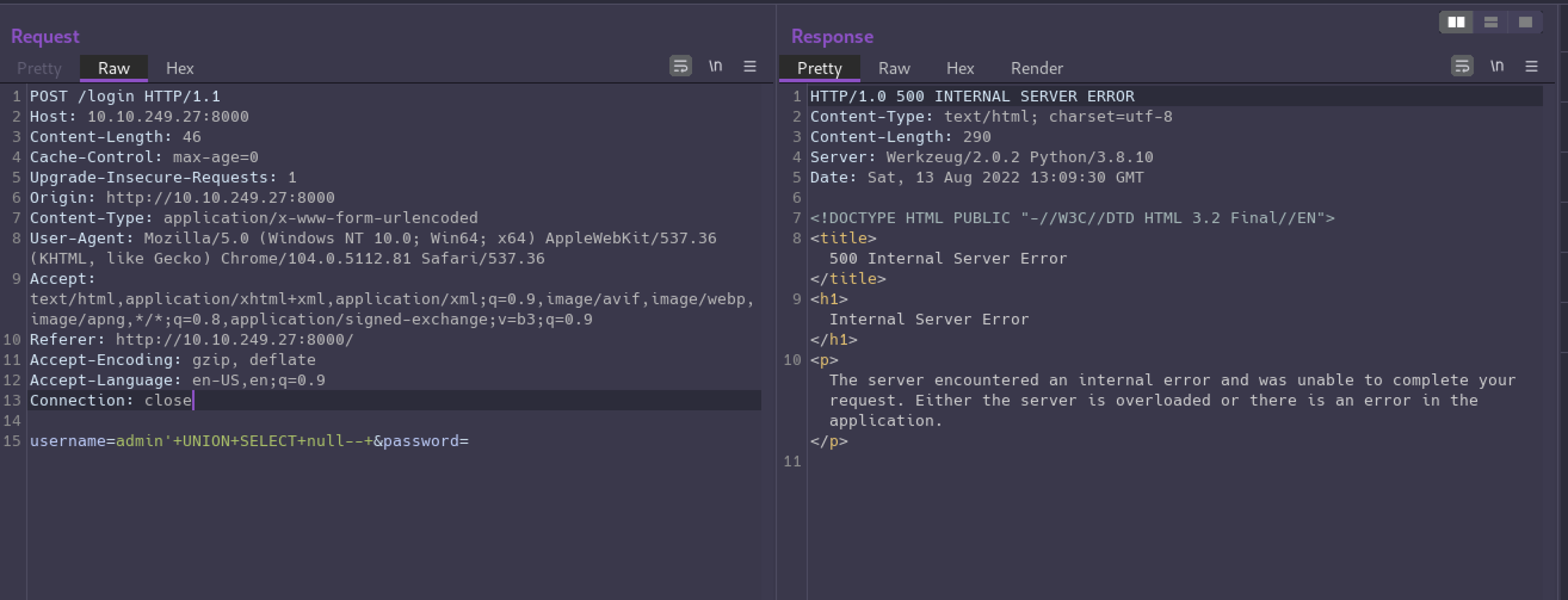Switch to Response Hex tab
Screen dimensions: 1568x600
click(960, 68)
